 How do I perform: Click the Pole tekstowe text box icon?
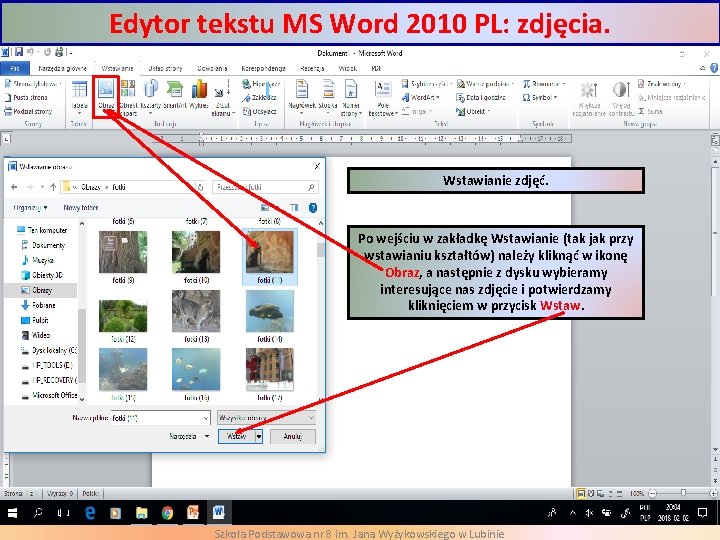point(382,97)
